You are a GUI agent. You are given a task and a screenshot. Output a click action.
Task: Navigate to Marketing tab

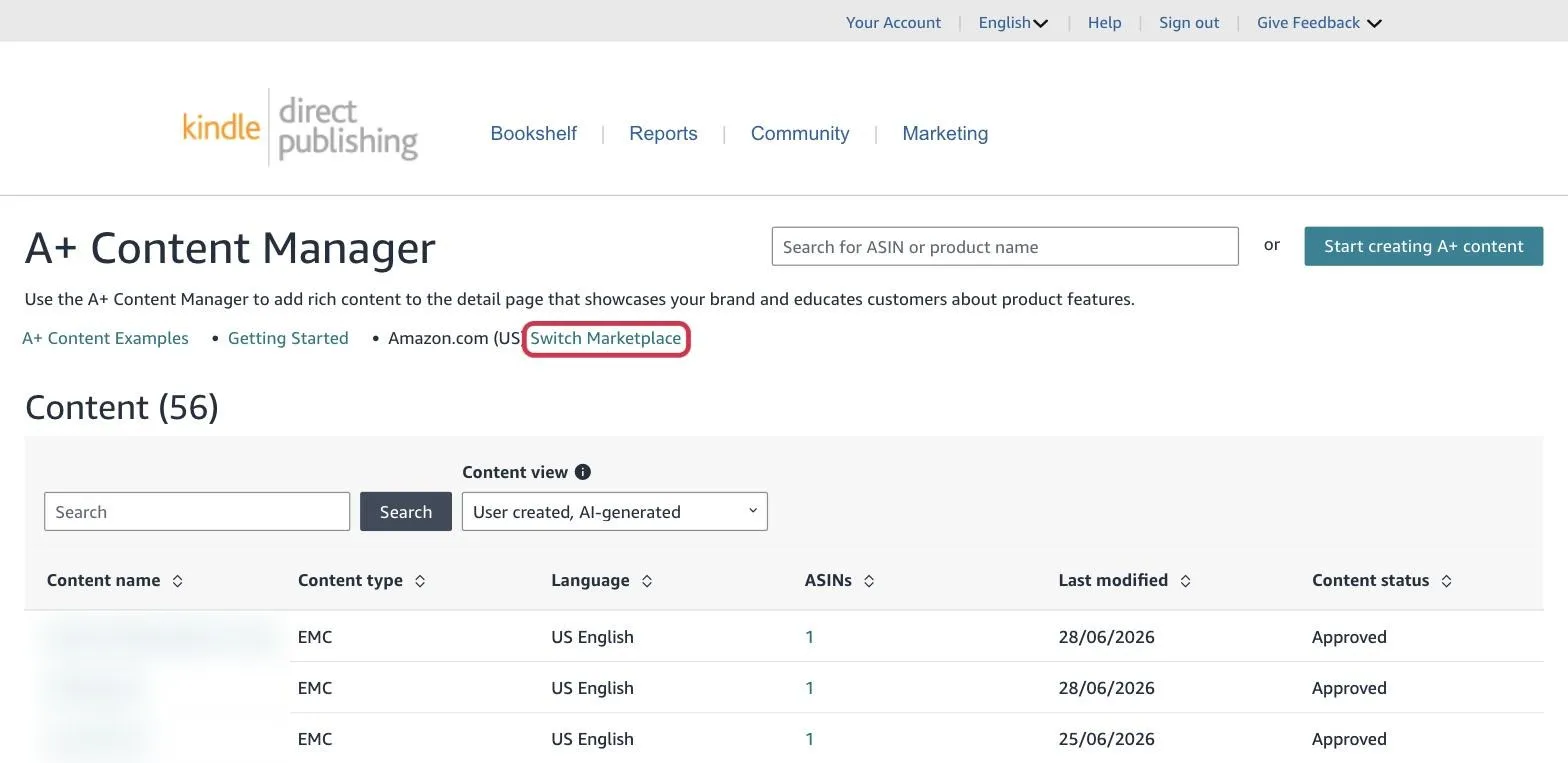945,134
